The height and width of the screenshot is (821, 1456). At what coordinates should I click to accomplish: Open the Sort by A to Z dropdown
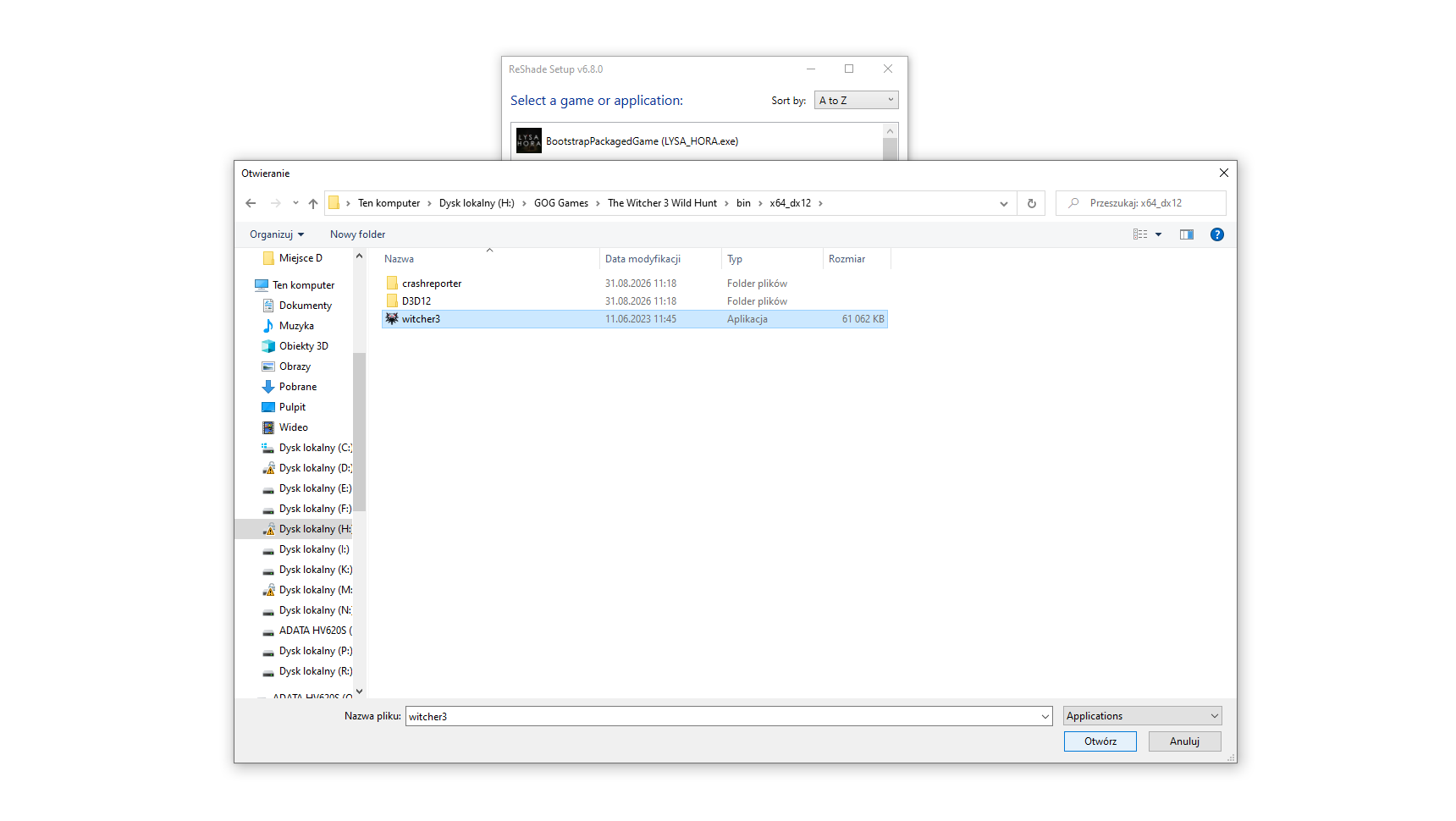[x=856, y=101]
